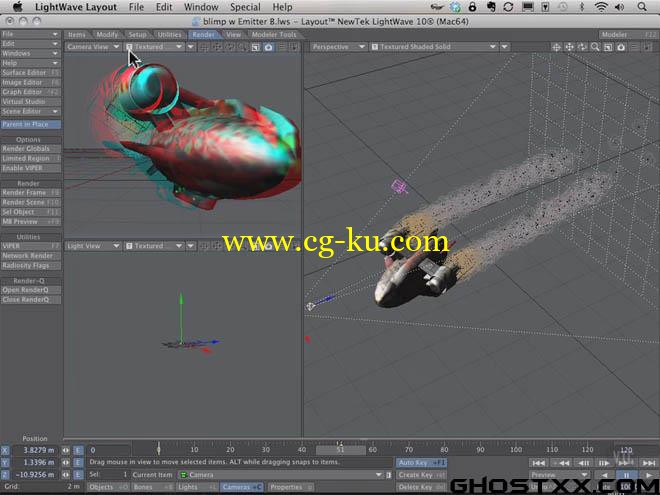Switch selection mode to Lights
Image resolution: width=660 pixels, height=495 pixels.
[197, 487]
